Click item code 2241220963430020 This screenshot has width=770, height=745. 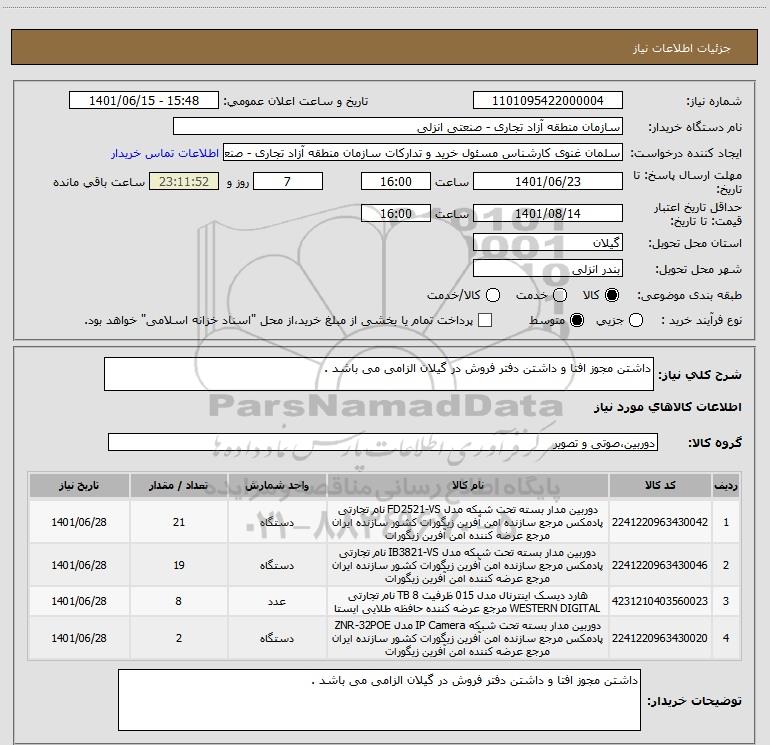[660, 638]
